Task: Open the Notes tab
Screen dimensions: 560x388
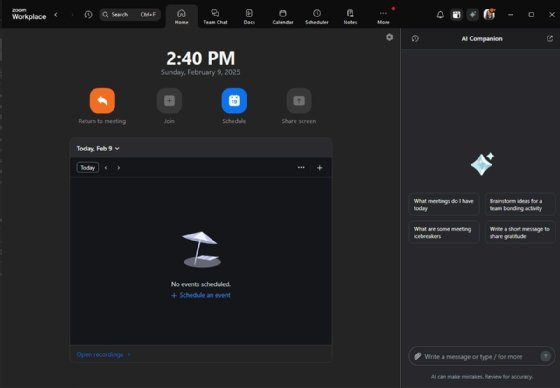Action: tap(350, 16)
